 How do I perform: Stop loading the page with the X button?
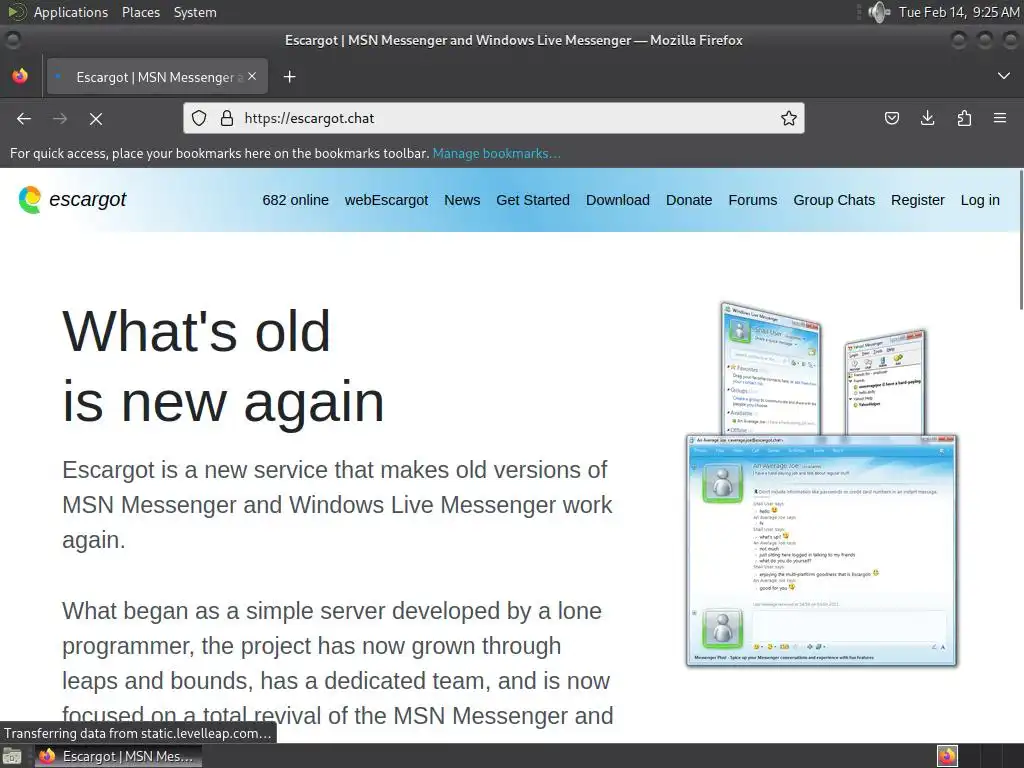[96, 118]
